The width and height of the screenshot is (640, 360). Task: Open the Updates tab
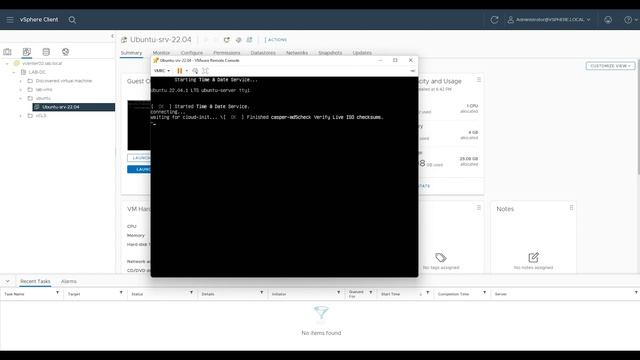point(362,53)
